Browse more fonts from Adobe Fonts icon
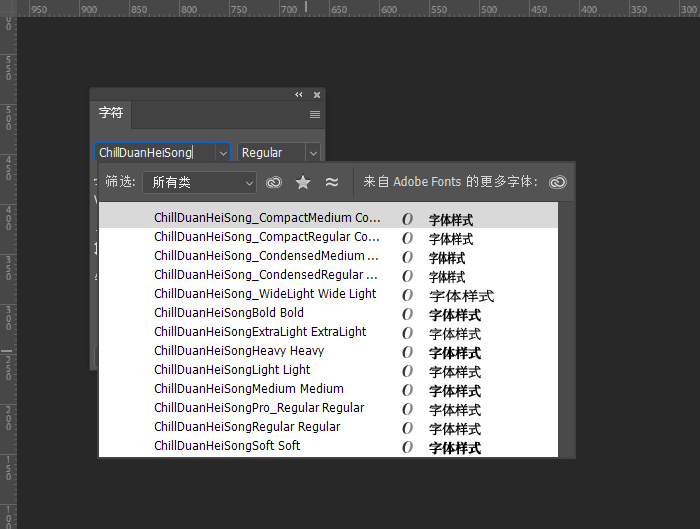The width and height of the screenshot is (700, 529). tap(558, 182)
